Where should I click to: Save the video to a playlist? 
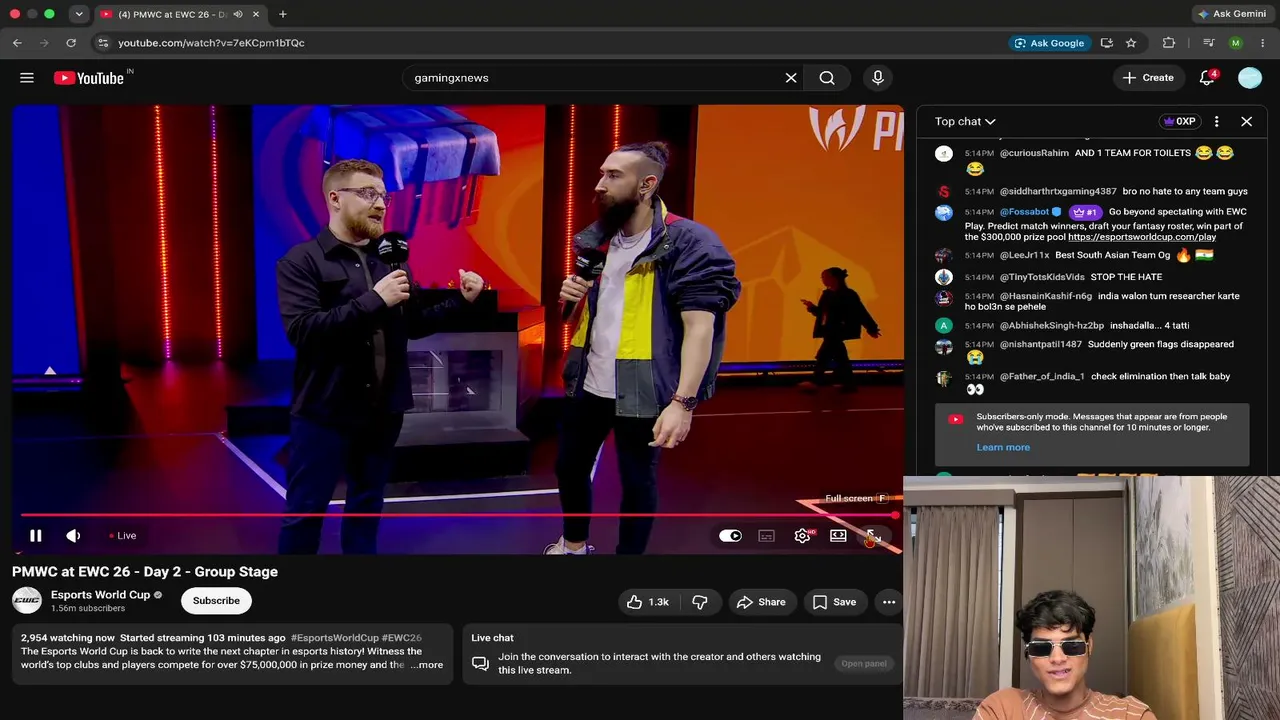click(x=834, y=602)
